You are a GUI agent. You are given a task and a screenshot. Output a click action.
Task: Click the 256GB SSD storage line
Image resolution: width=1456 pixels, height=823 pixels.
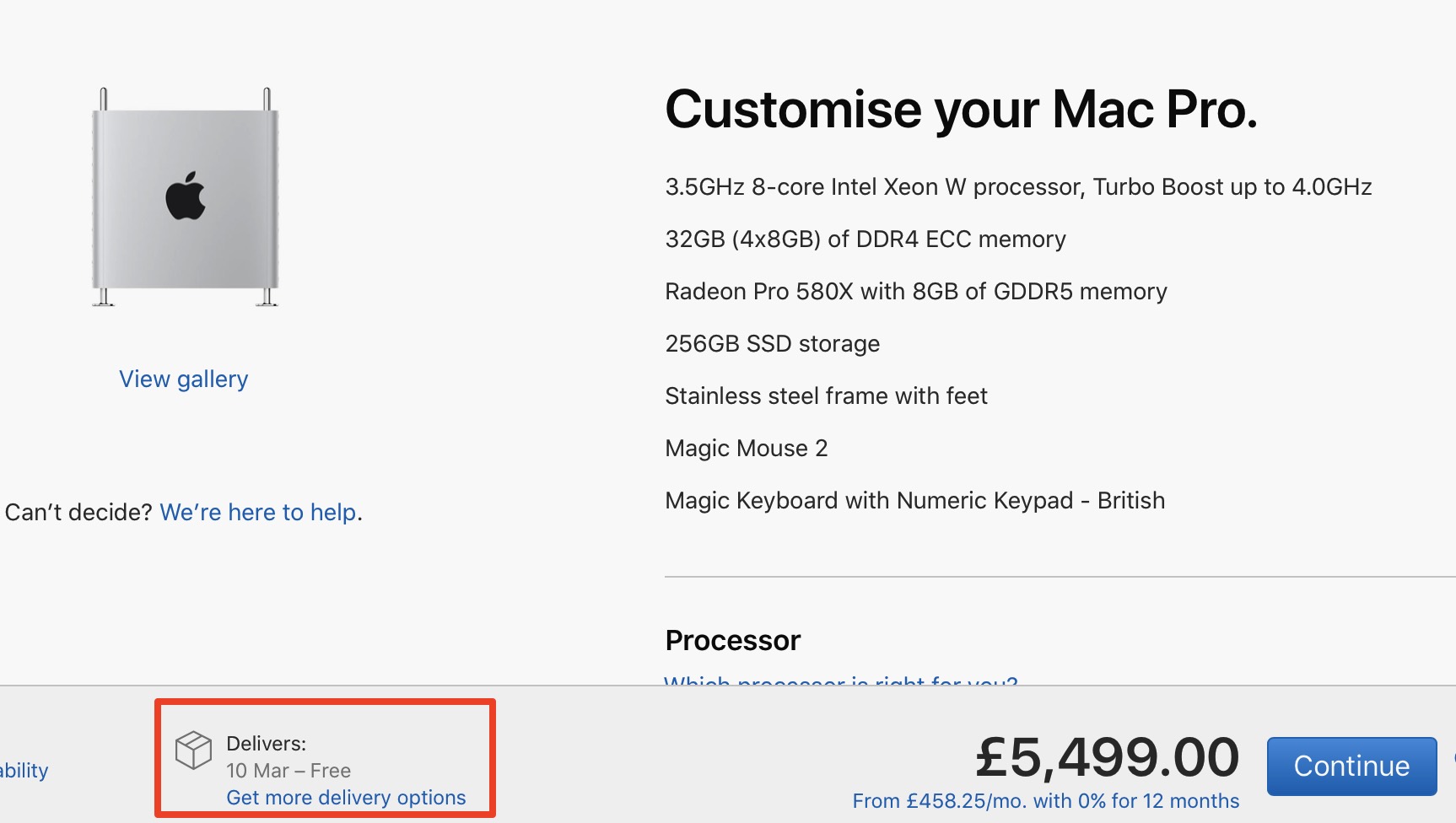pyautogui.click(x=772, y=344)
